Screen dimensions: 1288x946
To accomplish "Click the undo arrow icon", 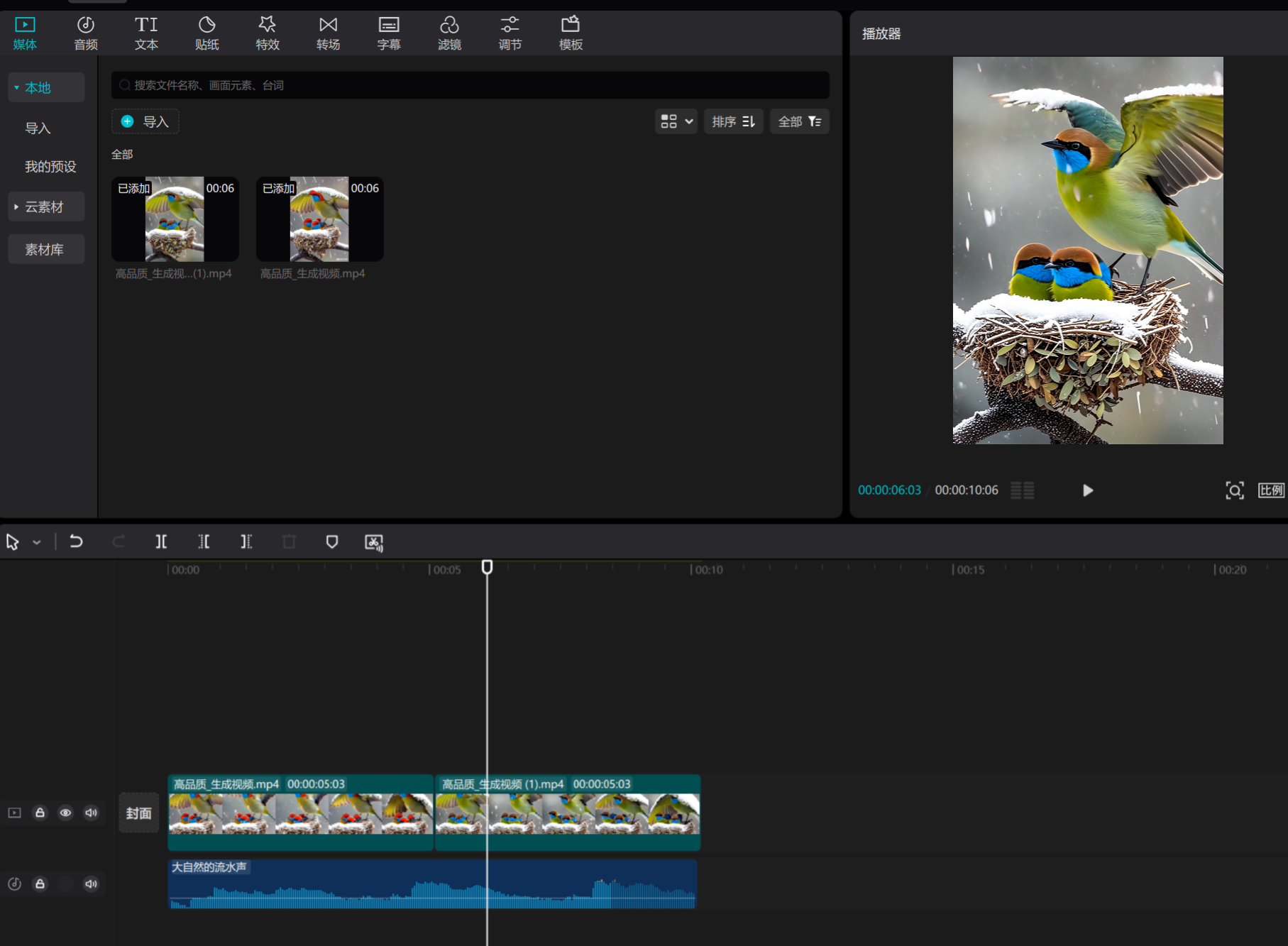I will tap(76, 542).
